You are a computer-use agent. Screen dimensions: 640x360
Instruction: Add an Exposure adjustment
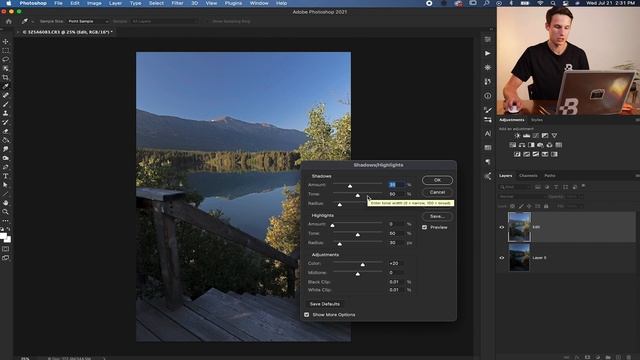tap(545, 136)
